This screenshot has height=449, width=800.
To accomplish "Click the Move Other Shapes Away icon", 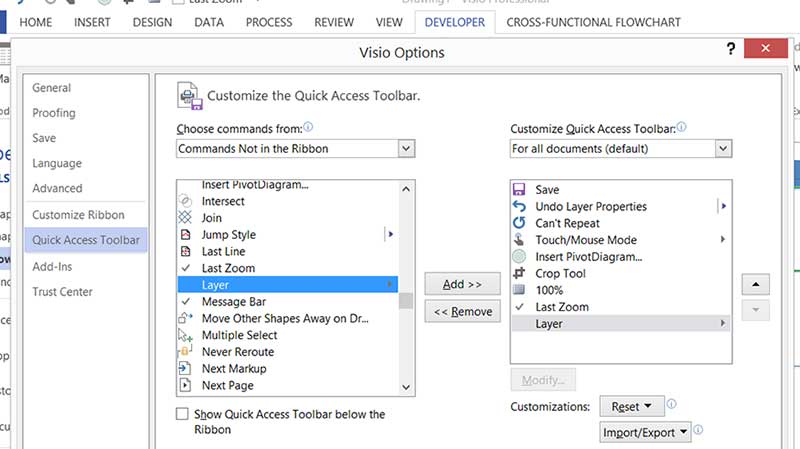I will 185,318.
